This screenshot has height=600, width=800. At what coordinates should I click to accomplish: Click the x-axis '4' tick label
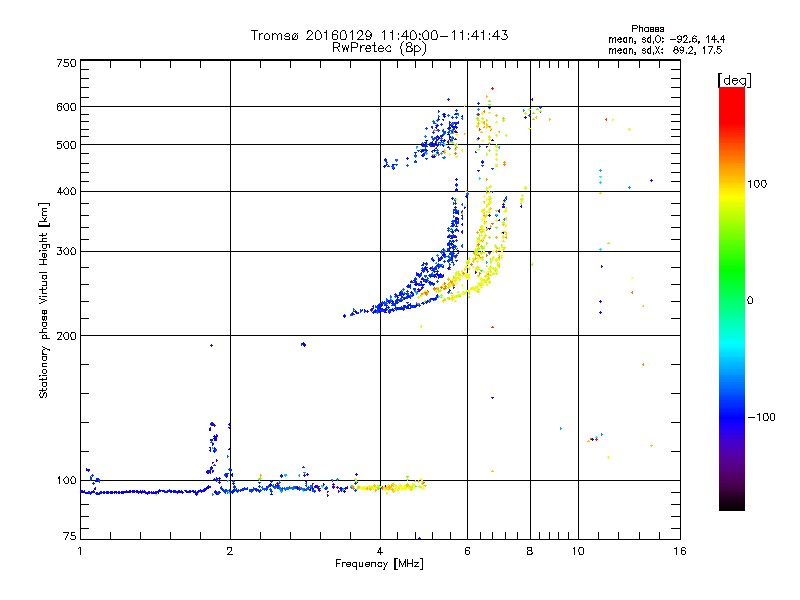click(380, 551)
